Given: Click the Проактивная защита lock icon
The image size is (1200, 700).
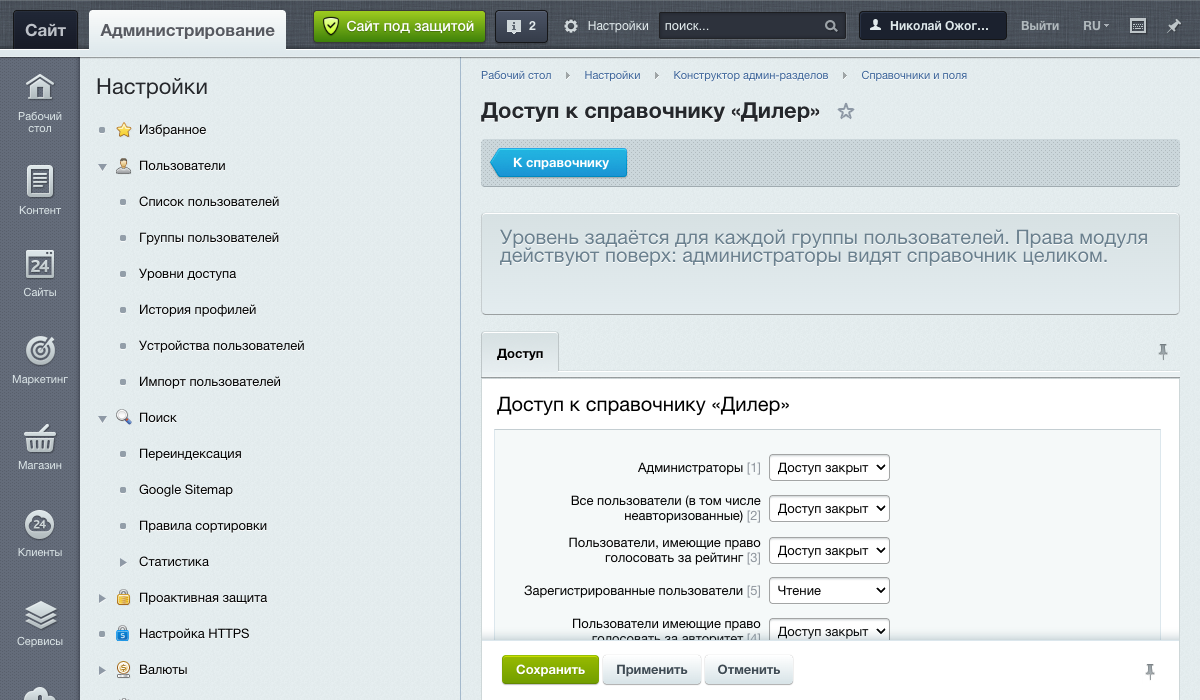Looking at the screenshot, I should tap(124, 598).
